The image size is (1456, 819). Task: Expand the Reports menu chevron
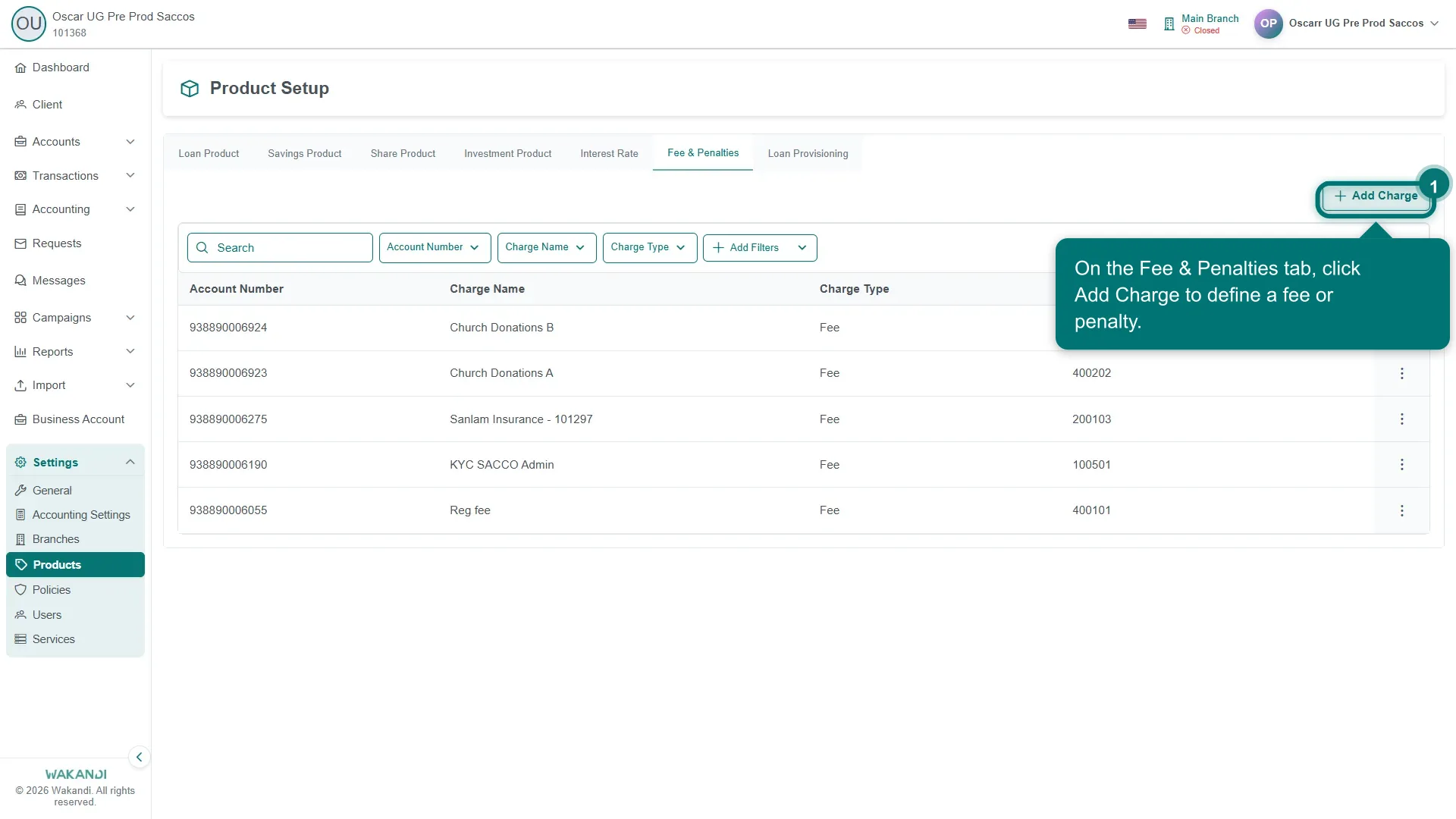pos(130,352)
